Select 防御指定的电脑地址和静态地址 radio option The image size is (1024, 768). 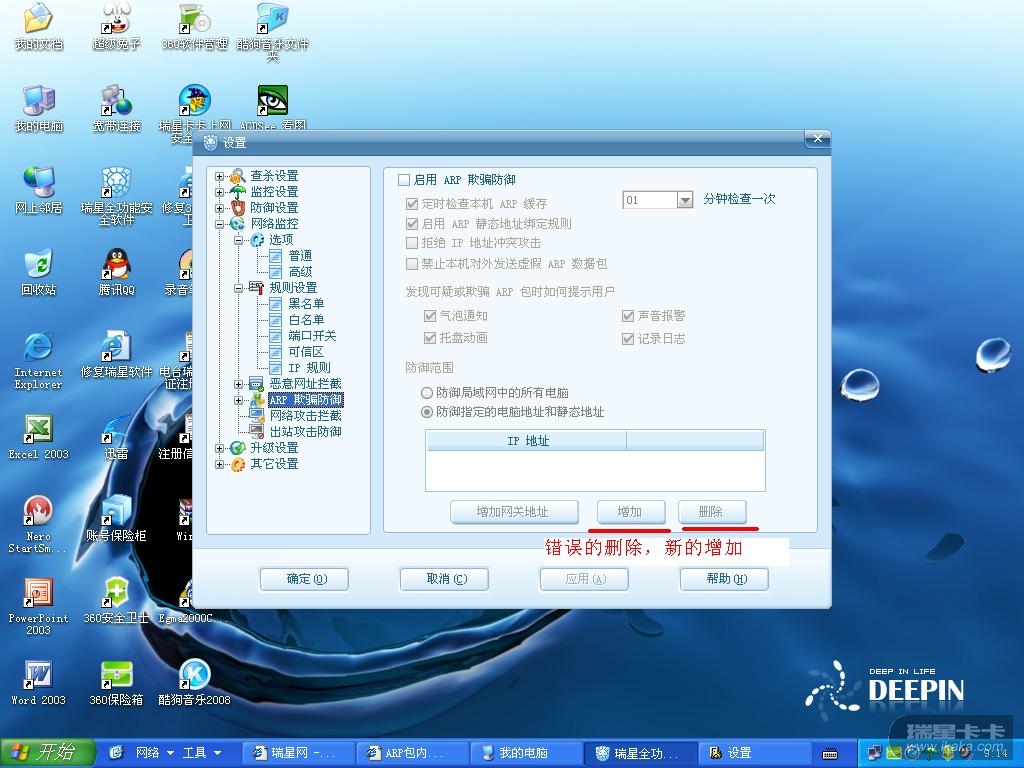426,412
